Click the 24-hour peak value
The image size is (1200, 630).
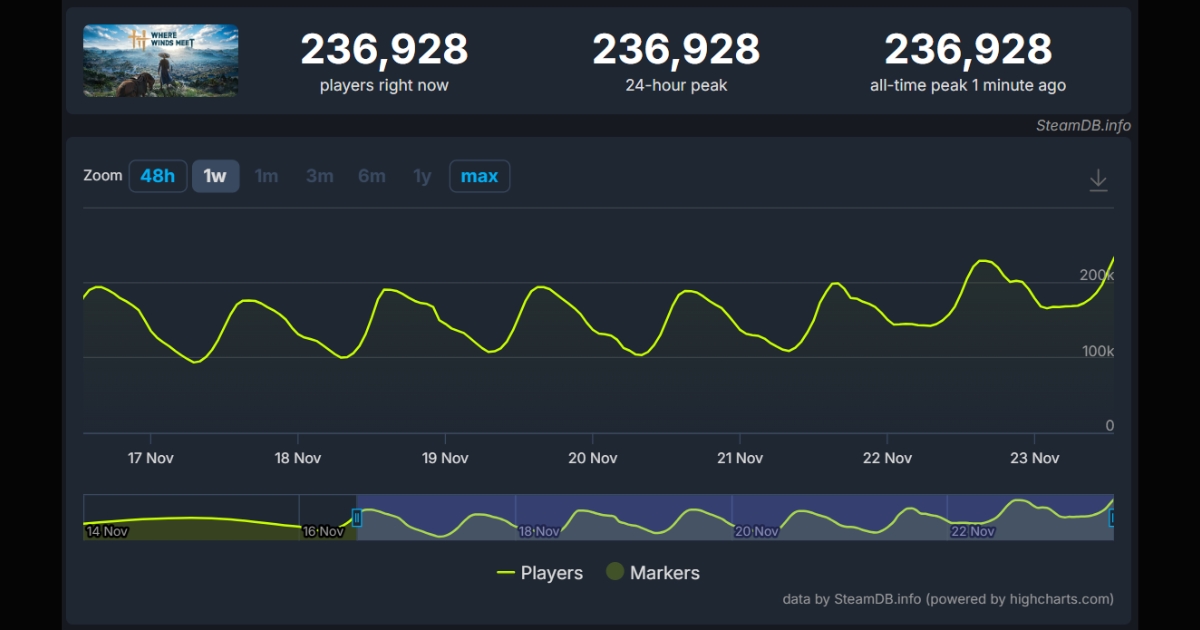pos(676,49)
